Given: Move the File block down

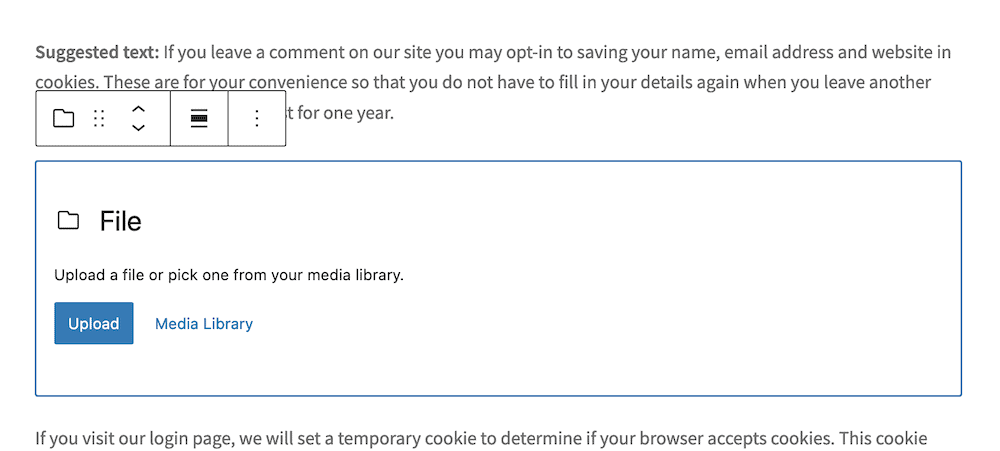Looking at the screenshot, I should 139,128.
